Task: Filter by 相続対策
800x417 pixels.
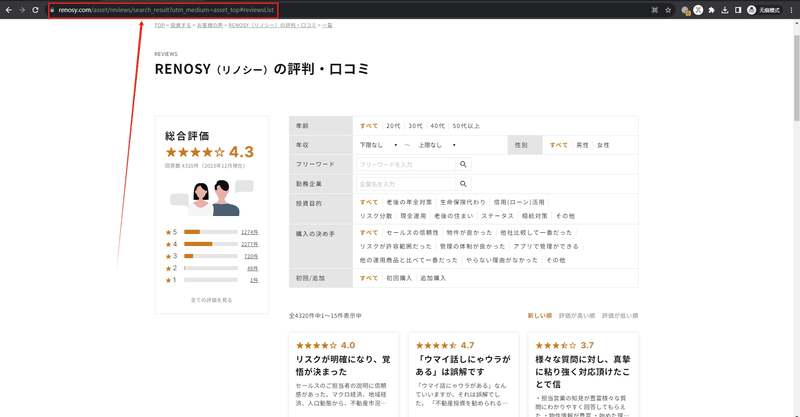Action: tap(535, 216)
